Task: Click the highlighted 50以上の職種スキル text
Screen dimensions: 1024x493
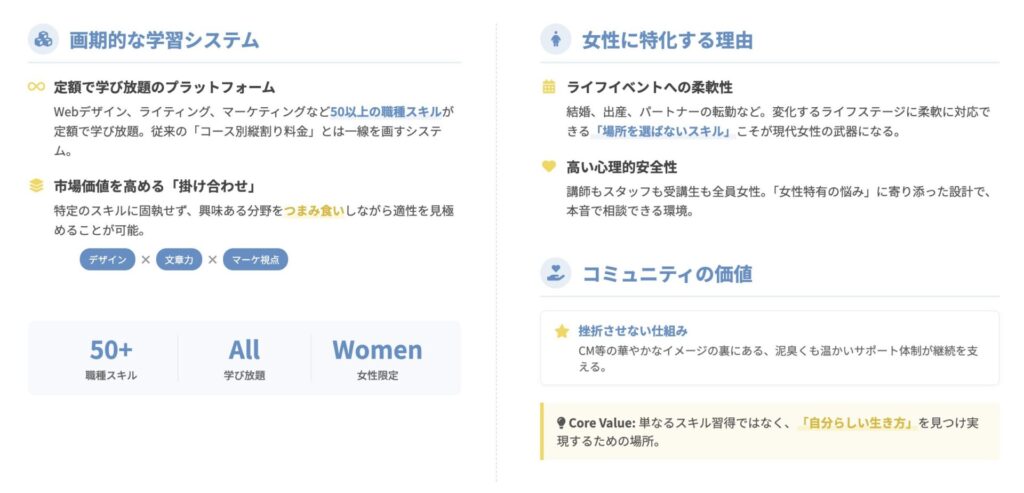Action: [x=386, y=111]
